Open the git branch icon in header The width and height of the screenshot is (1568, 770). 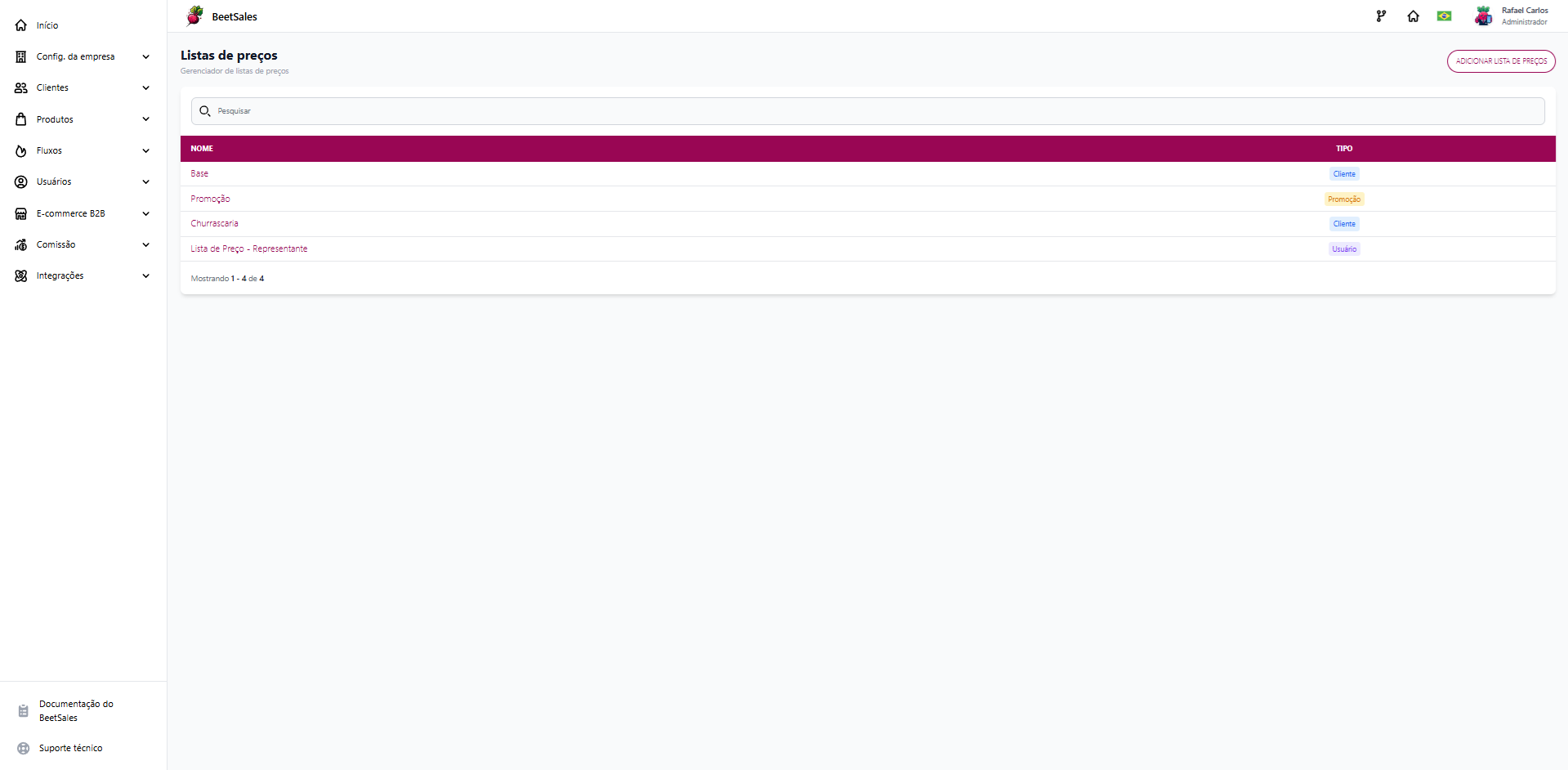click(1381, 16)
